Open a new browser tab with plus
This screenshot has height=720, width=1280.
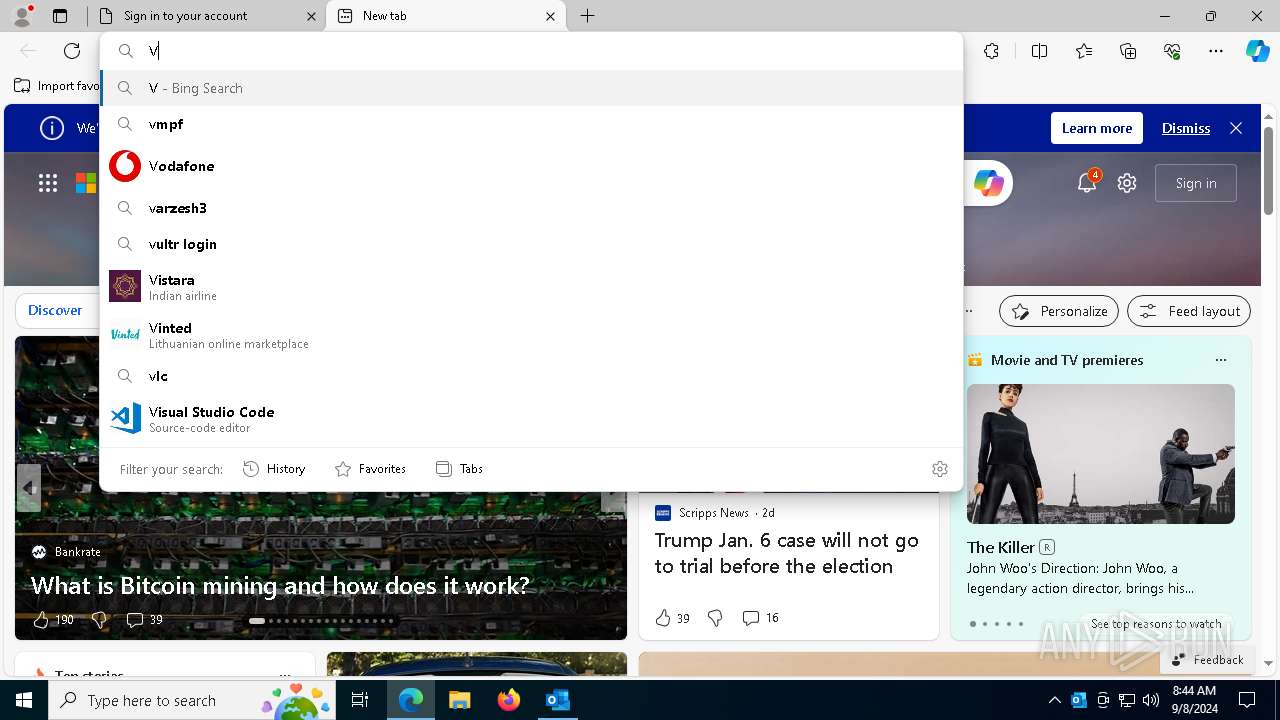588,16
